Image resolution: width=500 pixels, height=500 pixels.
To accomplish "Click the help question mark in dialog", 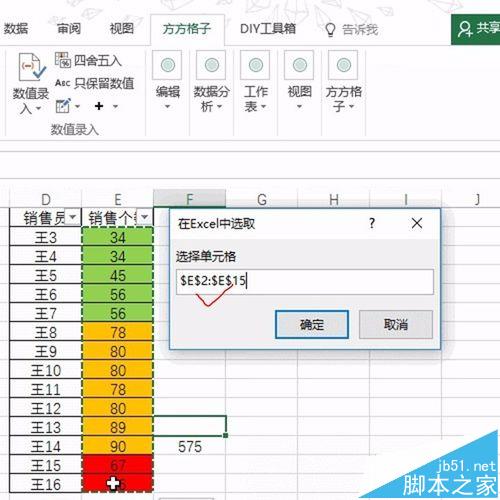I will coord(372,223).
